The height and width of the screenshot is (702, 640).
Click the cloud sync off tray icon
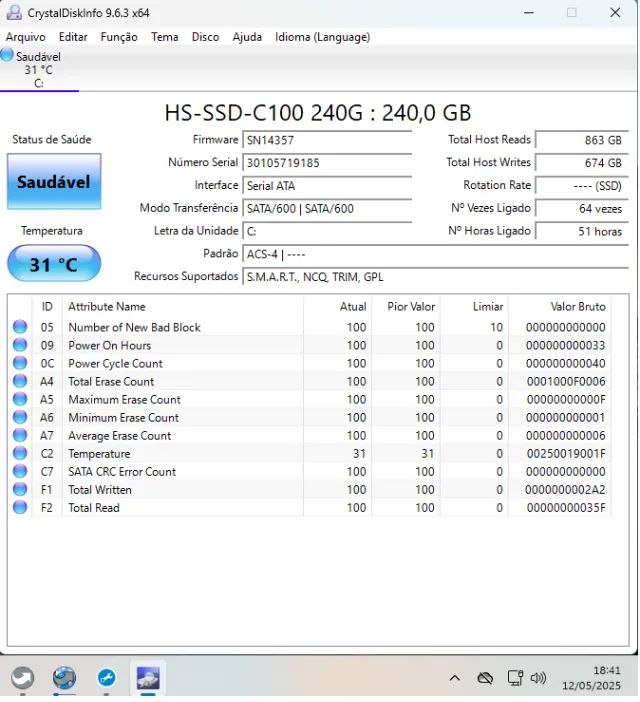[485, 678]
